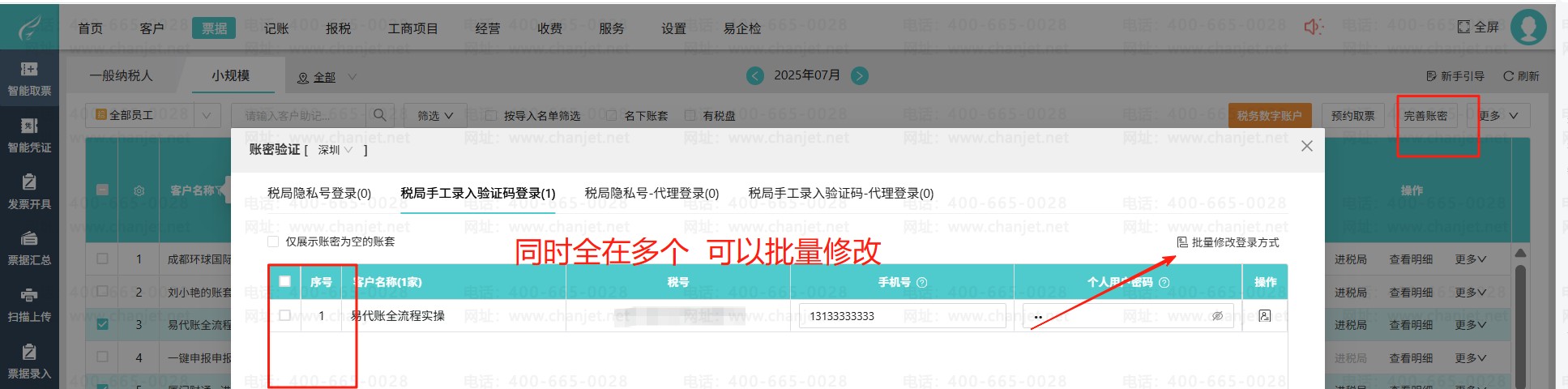Screen dimensions: 1568x389
Task: Toggle password visibility eye icon
Action: tap(1217, 316)
